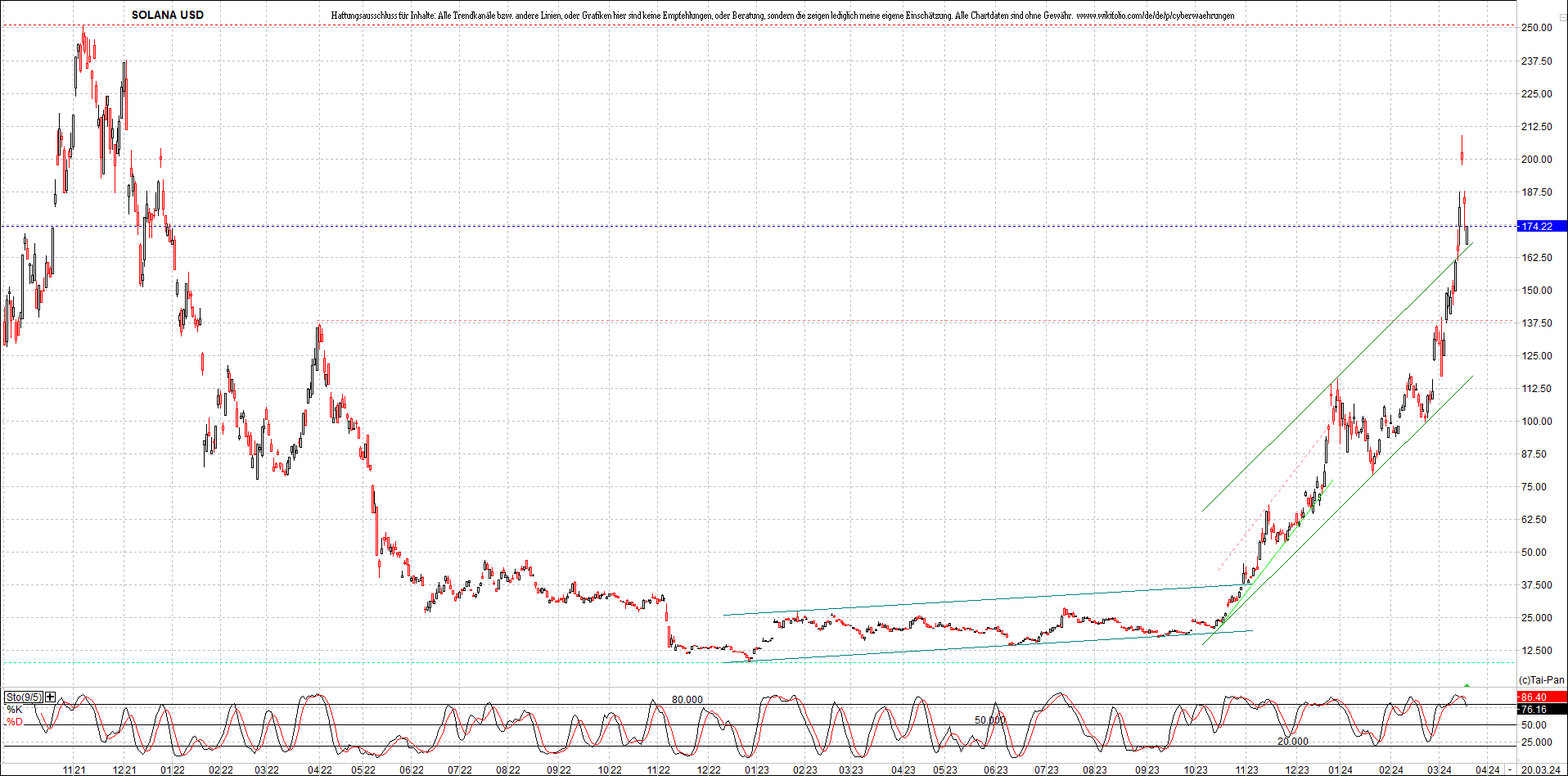Click the 12|23 date axis label
This screenshot has width=1568, height=776.
click(x=1297, y=770)
